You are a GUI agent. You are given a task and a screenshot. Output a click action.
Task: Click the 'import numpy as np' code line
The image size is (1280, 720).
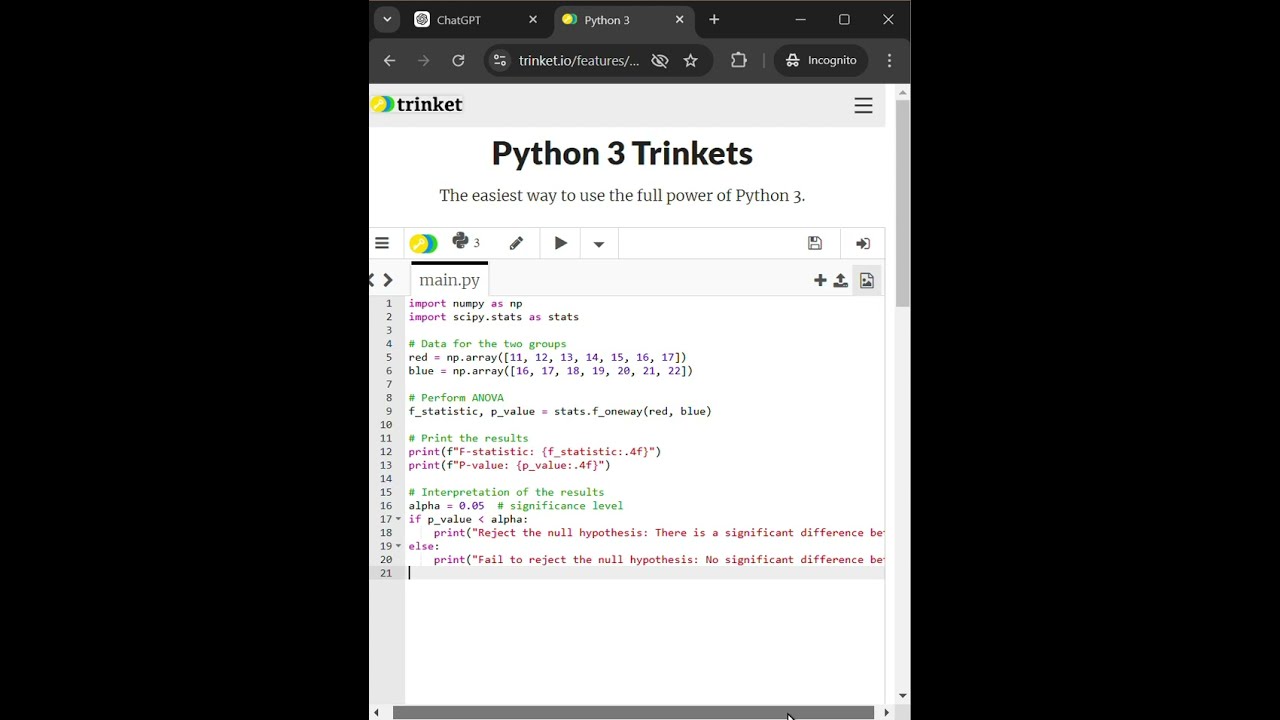465,303
